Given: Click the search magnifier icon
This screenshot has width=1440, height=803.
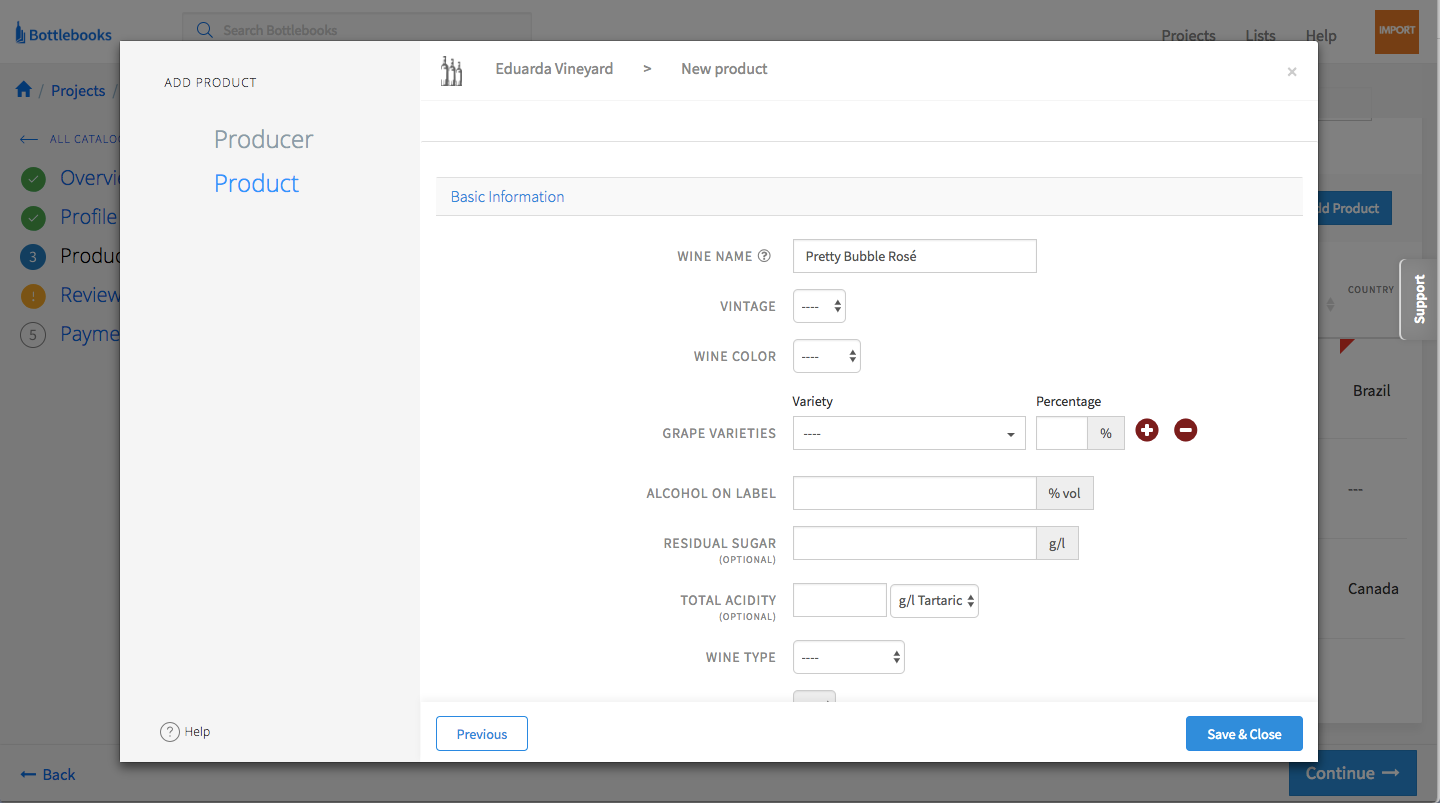Looking at the screenshot, I should 205,30.
